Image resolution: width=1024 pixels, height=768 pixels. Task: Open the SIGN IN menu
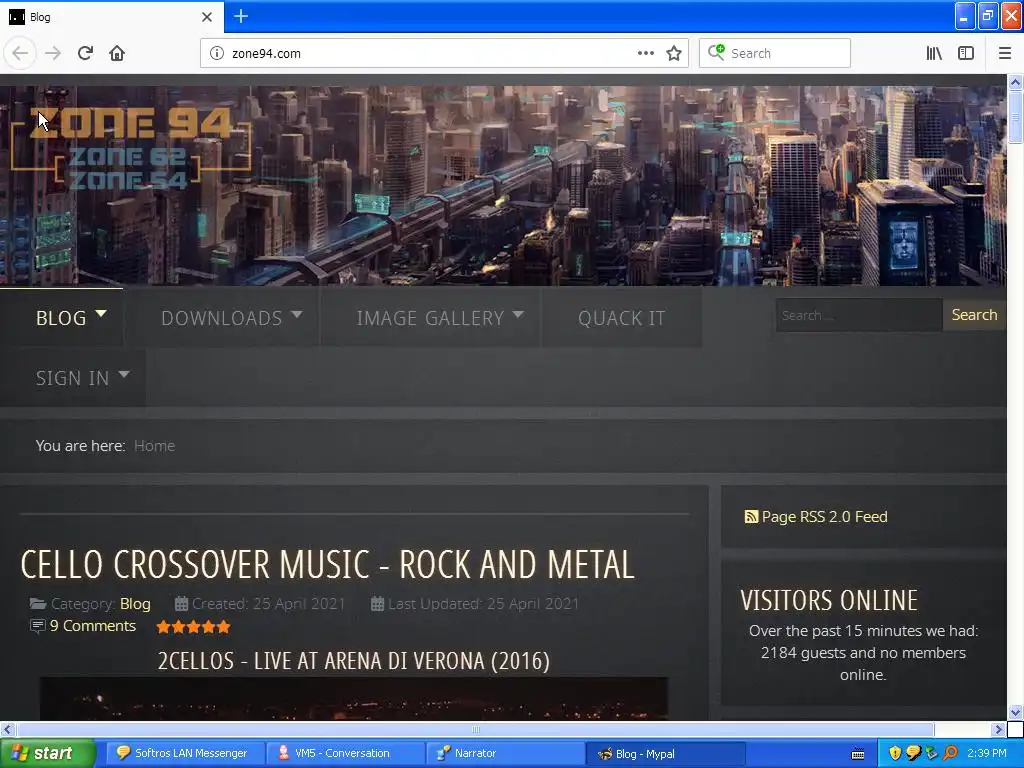[x=72, y=378]
